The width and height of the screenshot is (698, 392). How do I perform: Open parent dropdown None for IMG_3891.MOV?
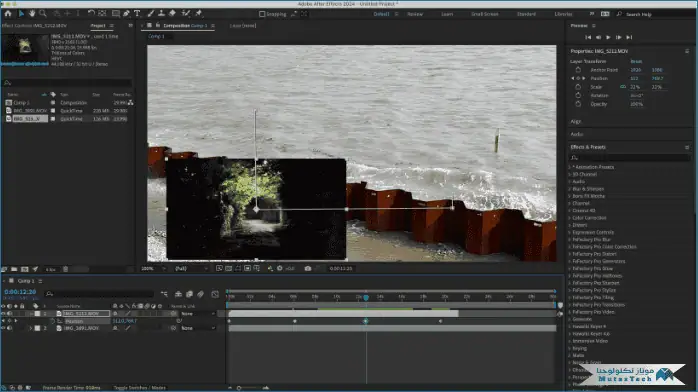click(198, 328)
